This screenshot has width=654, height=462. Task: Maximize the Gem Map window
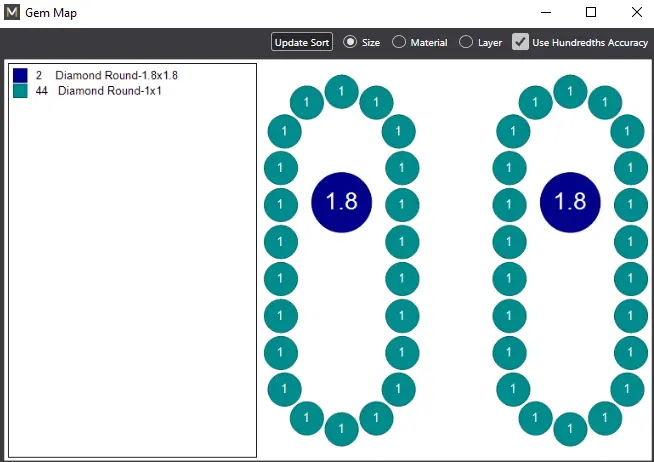[591, 13]
